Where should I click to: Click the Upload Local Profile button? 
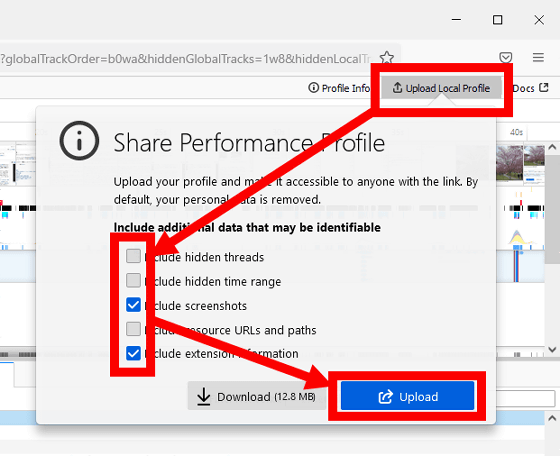pyautogui.click(x=441, y=88)
